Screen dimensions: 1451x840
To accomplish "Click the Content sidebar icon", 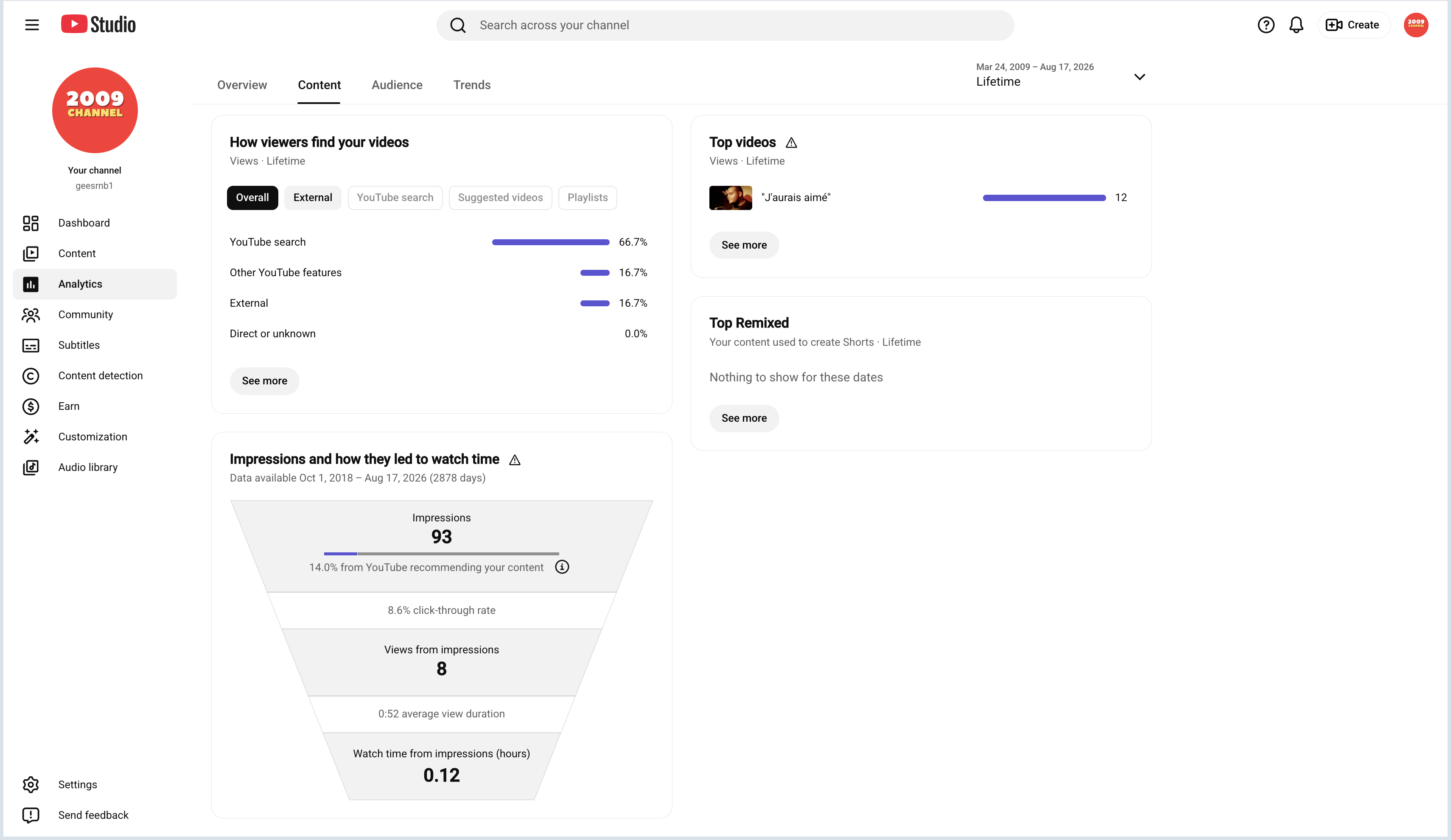I will [x=31, y=253].
